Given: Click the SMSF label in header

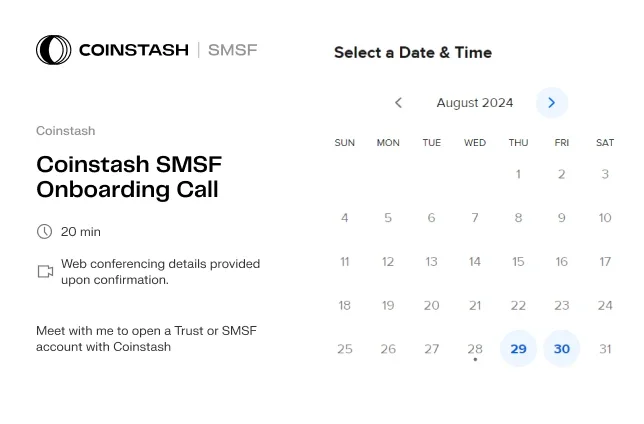Looking at the screenshot, I should (x=232, y=50).
